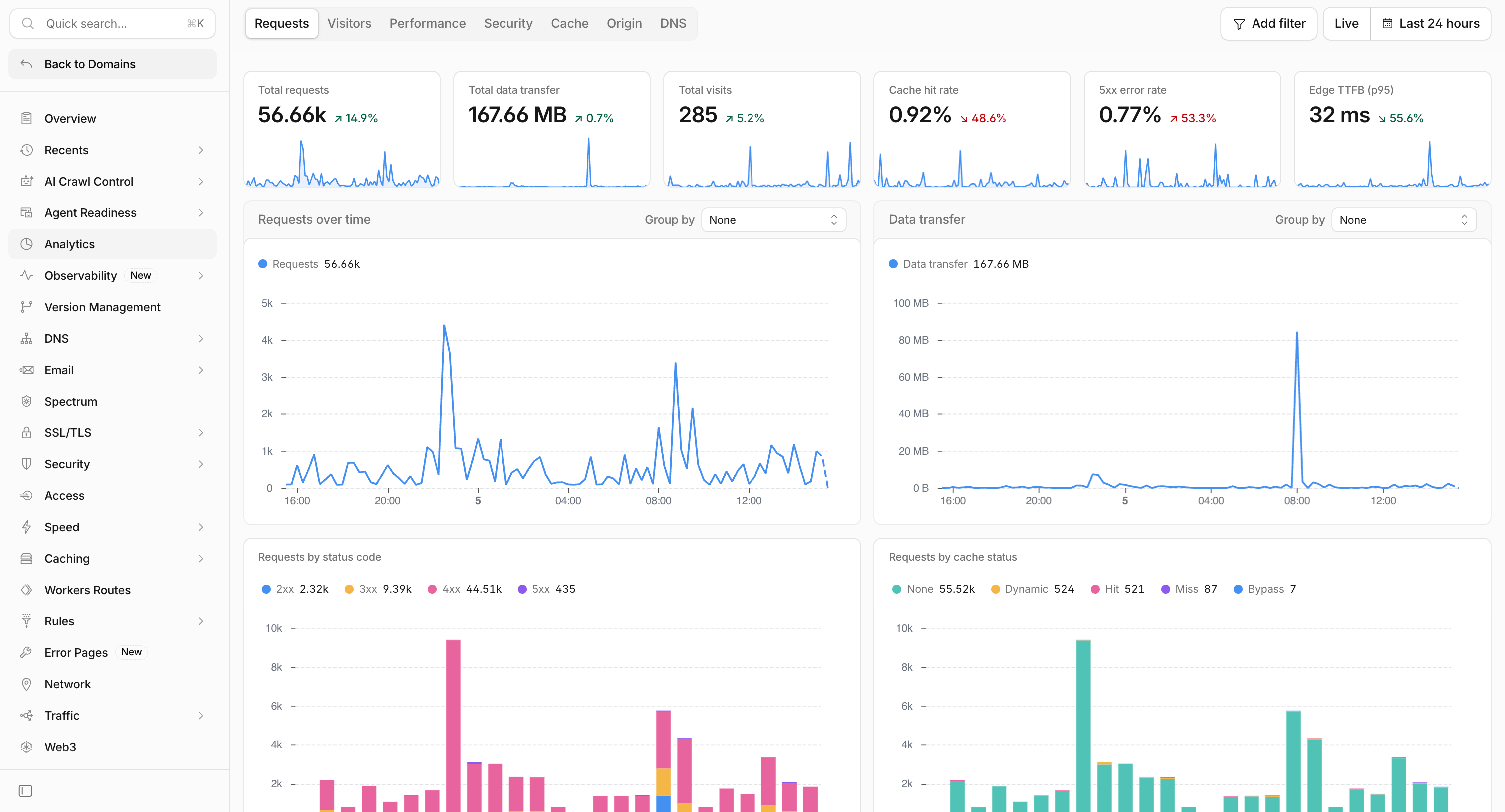This screenshot has height=812, width=1505.
Task: Expand the DNS sidebar chevron
Action: (201, 339)
